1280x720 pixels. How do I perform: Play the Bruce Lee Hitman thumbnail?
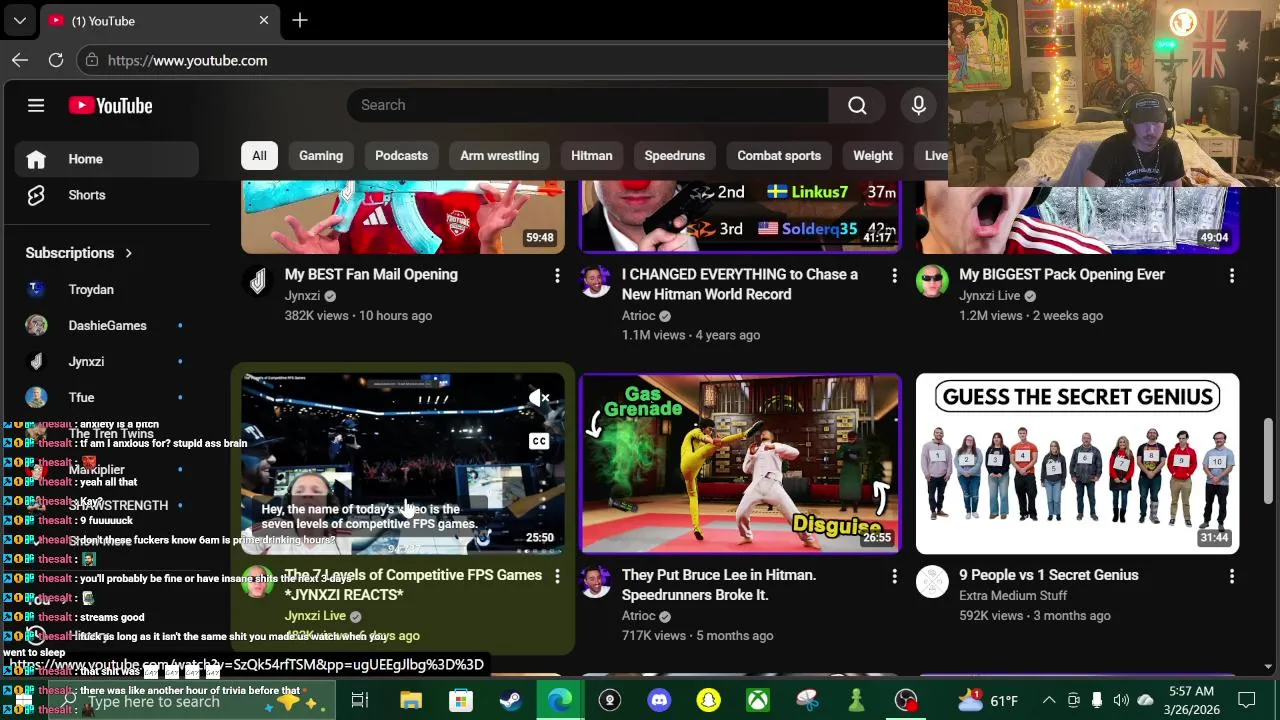click(740, 464)
